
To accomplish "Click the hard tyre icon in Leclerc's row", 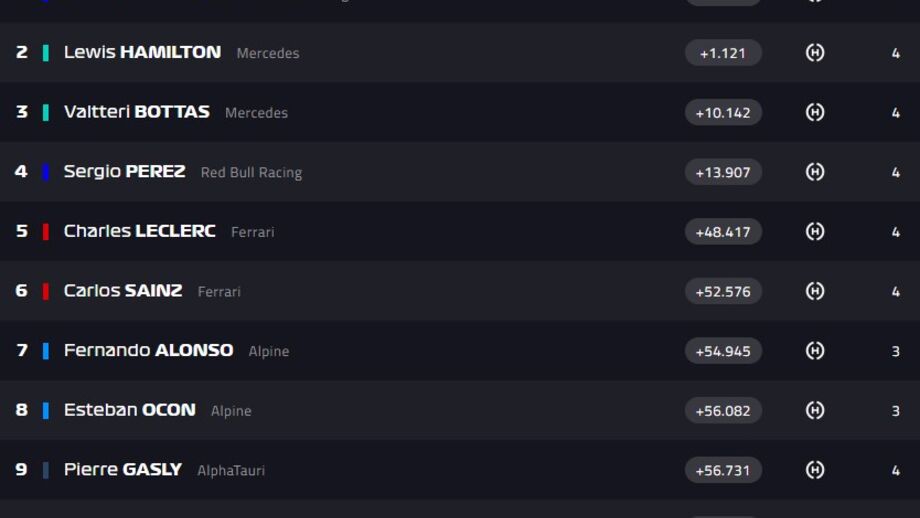I will pyautogui.click(x=814, y=232).
